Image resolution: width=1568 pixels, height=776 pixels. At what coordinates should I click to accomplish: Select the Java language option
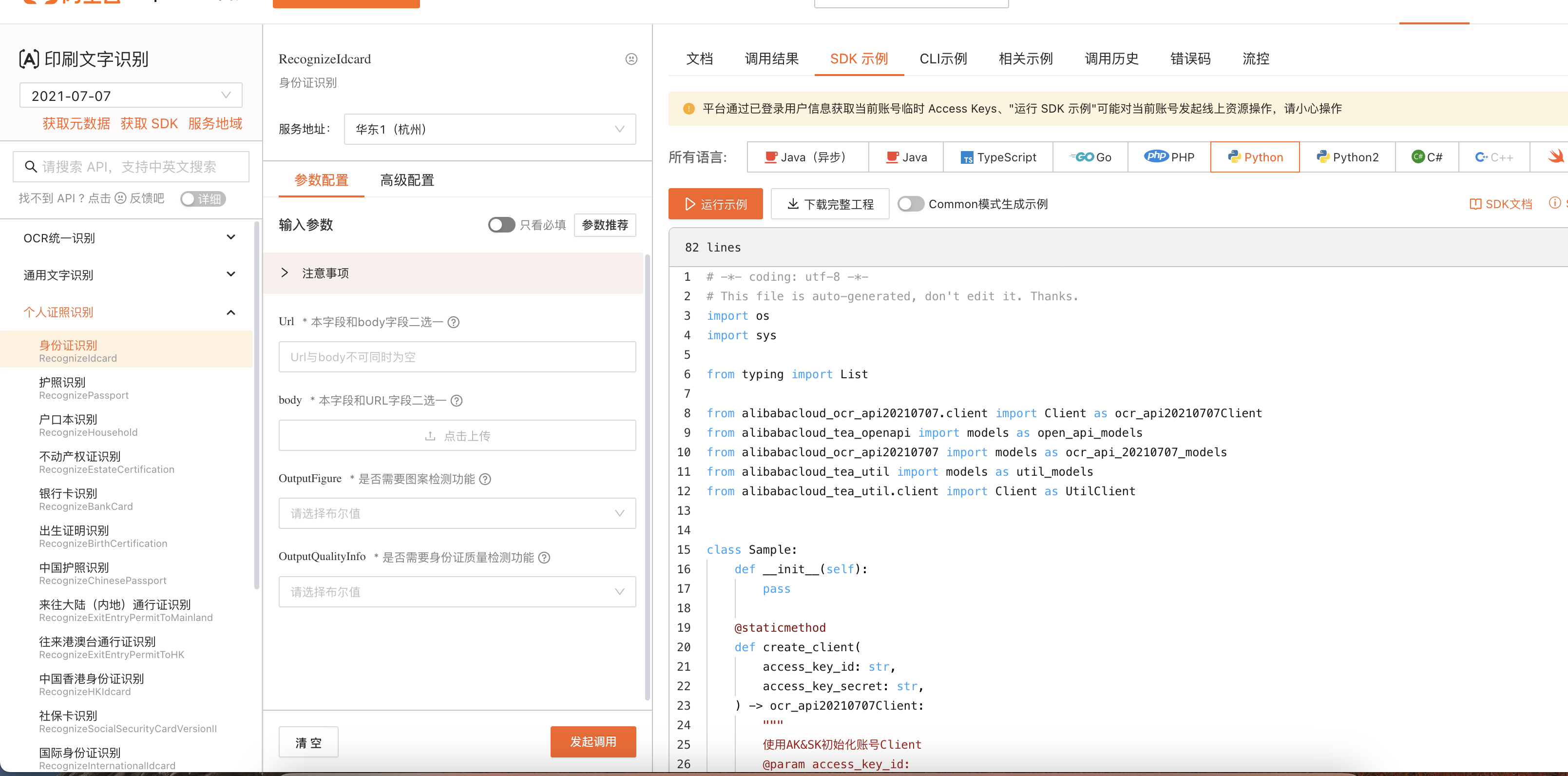906,157
